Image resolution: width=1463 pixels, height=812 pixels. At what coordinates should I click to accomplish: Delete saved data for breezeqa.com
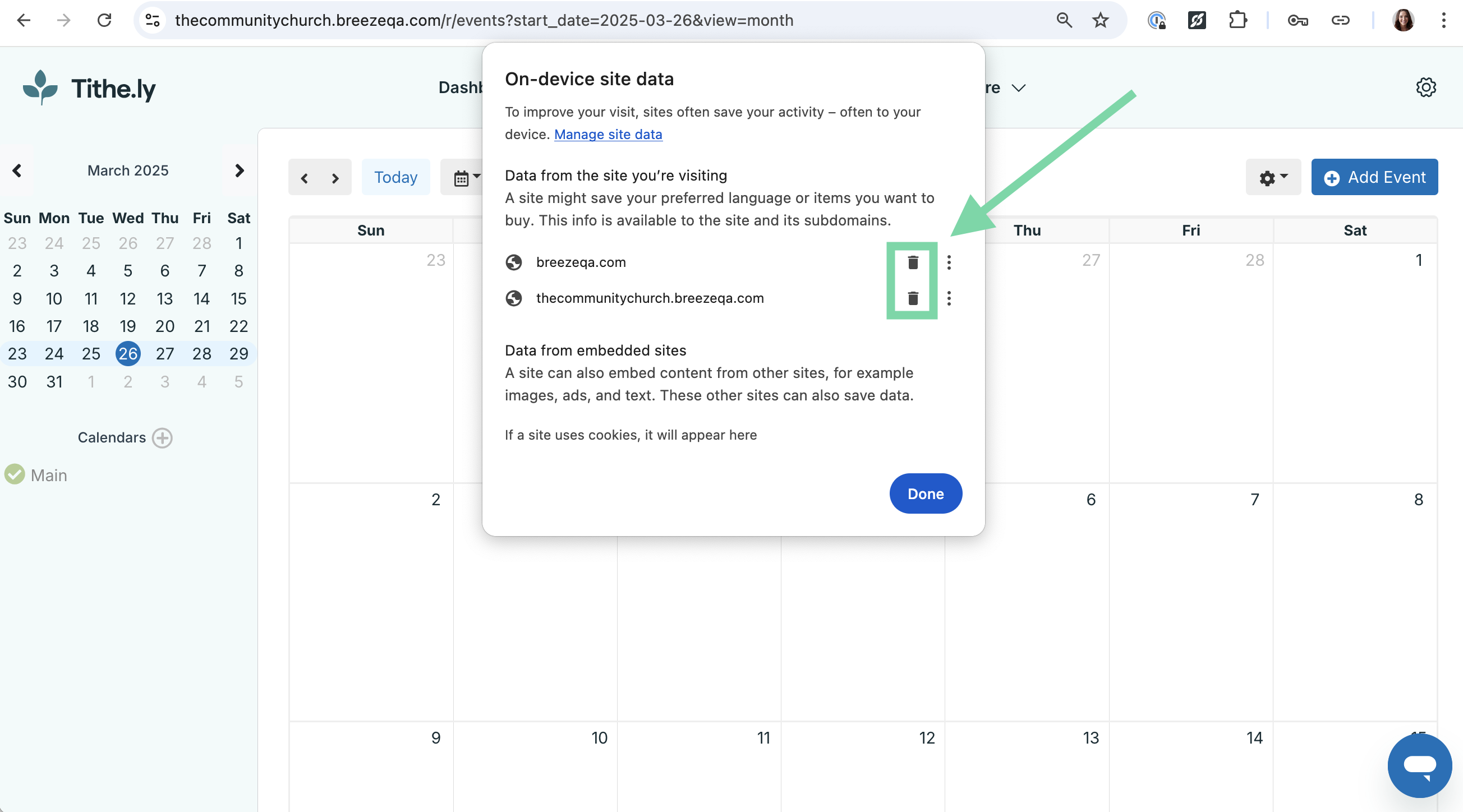tap(913, 262)
